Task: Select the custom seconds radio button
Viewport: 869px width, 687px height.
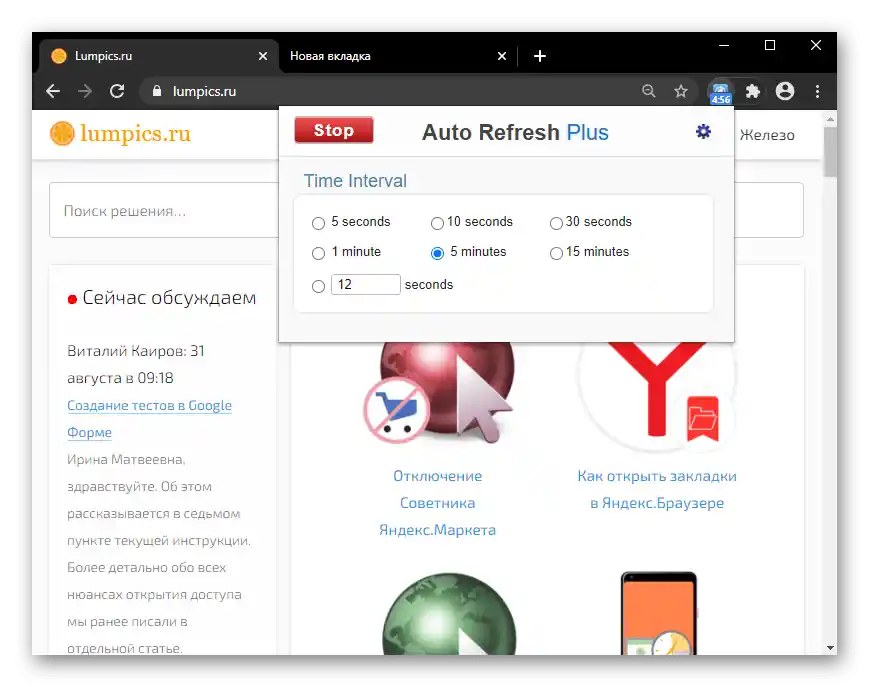Action: (318, 286)
